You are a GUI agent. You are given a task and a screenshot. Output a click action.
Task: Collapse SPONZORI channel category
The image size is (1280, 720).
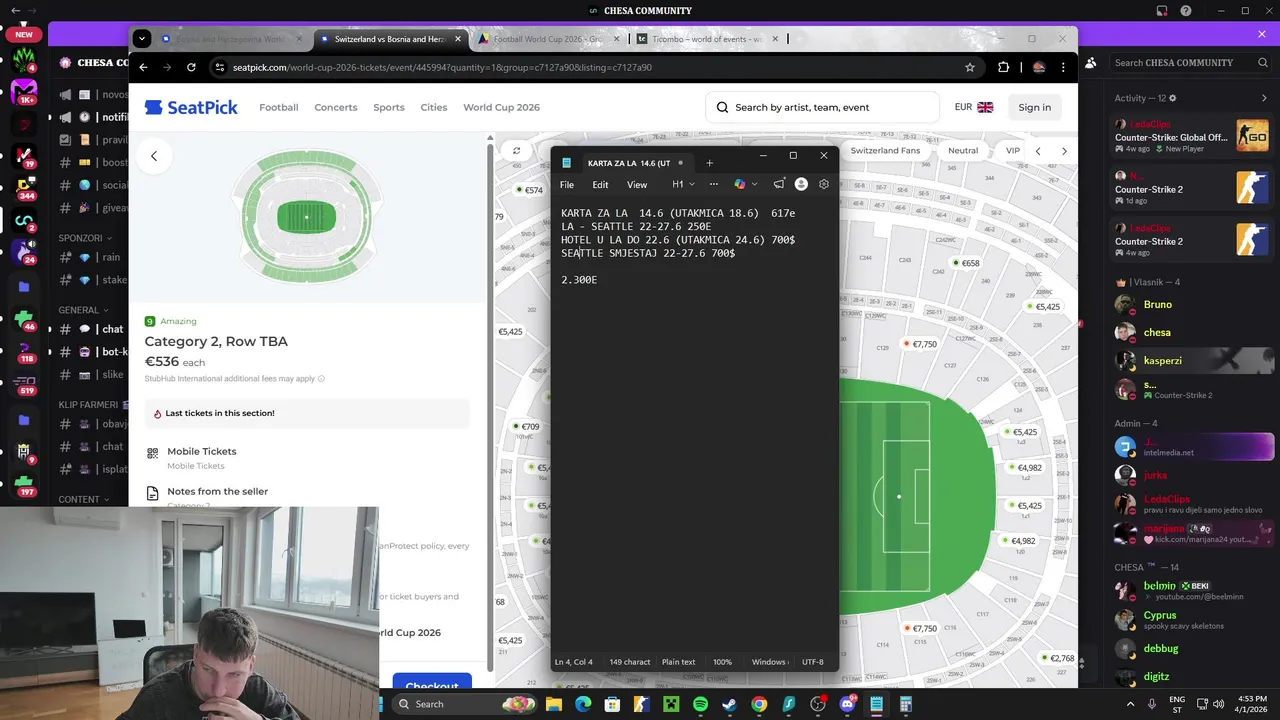click(x=85, y=238)
